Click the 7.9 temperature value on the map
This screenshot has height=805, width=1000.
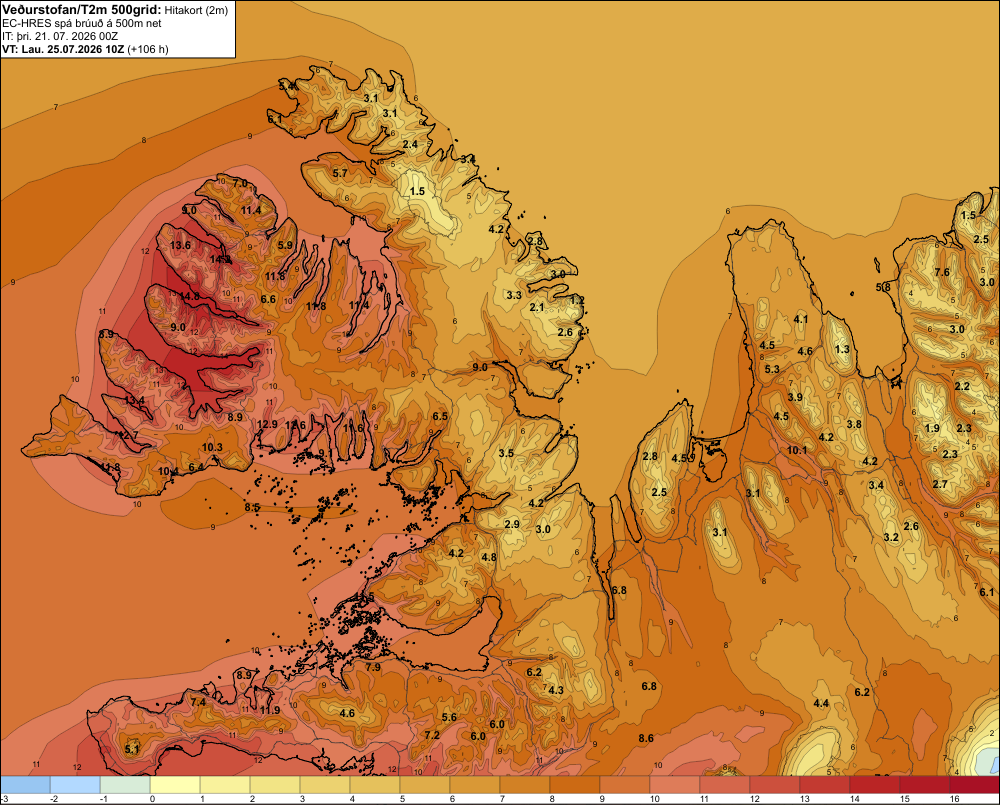(373, 667)
